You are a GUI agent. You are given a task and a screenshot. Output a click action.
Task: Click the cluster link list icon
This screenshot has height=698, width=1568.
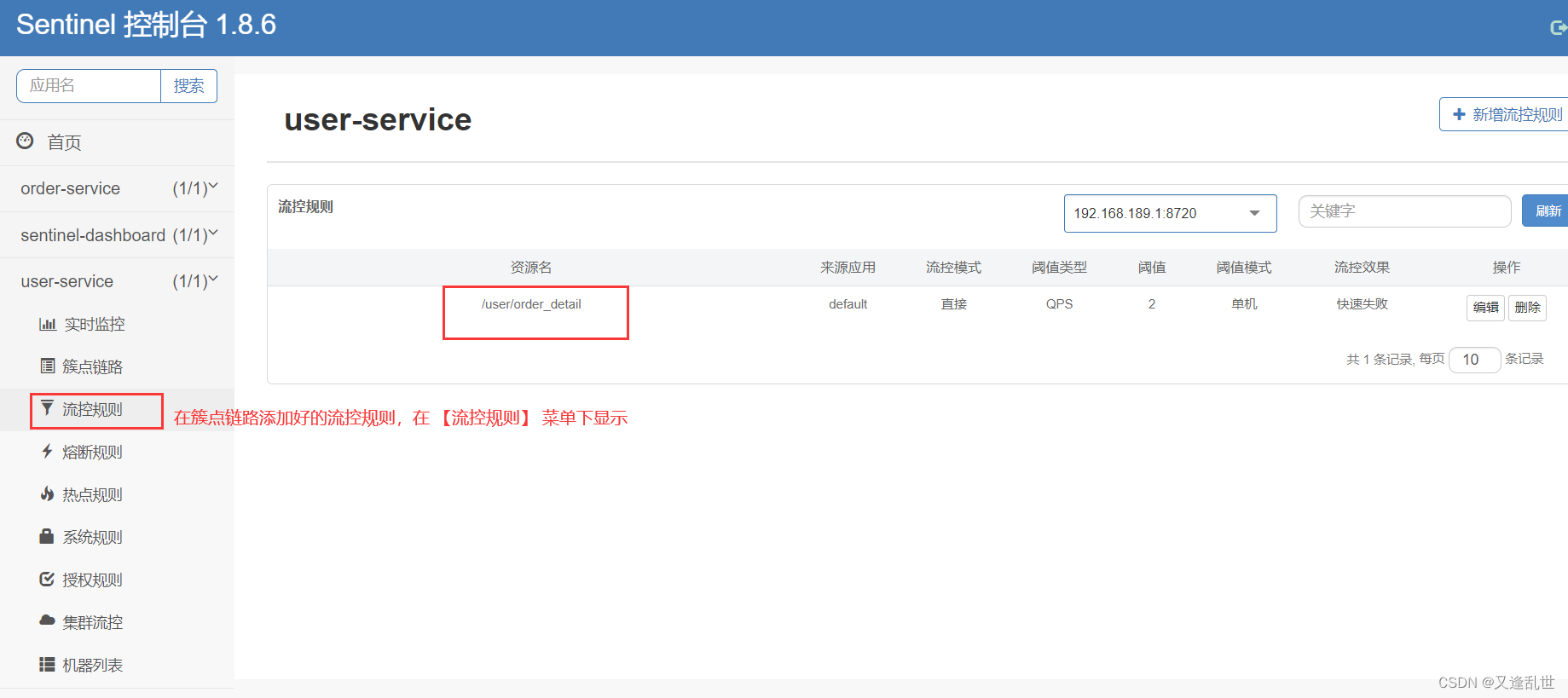coord(48,366)
